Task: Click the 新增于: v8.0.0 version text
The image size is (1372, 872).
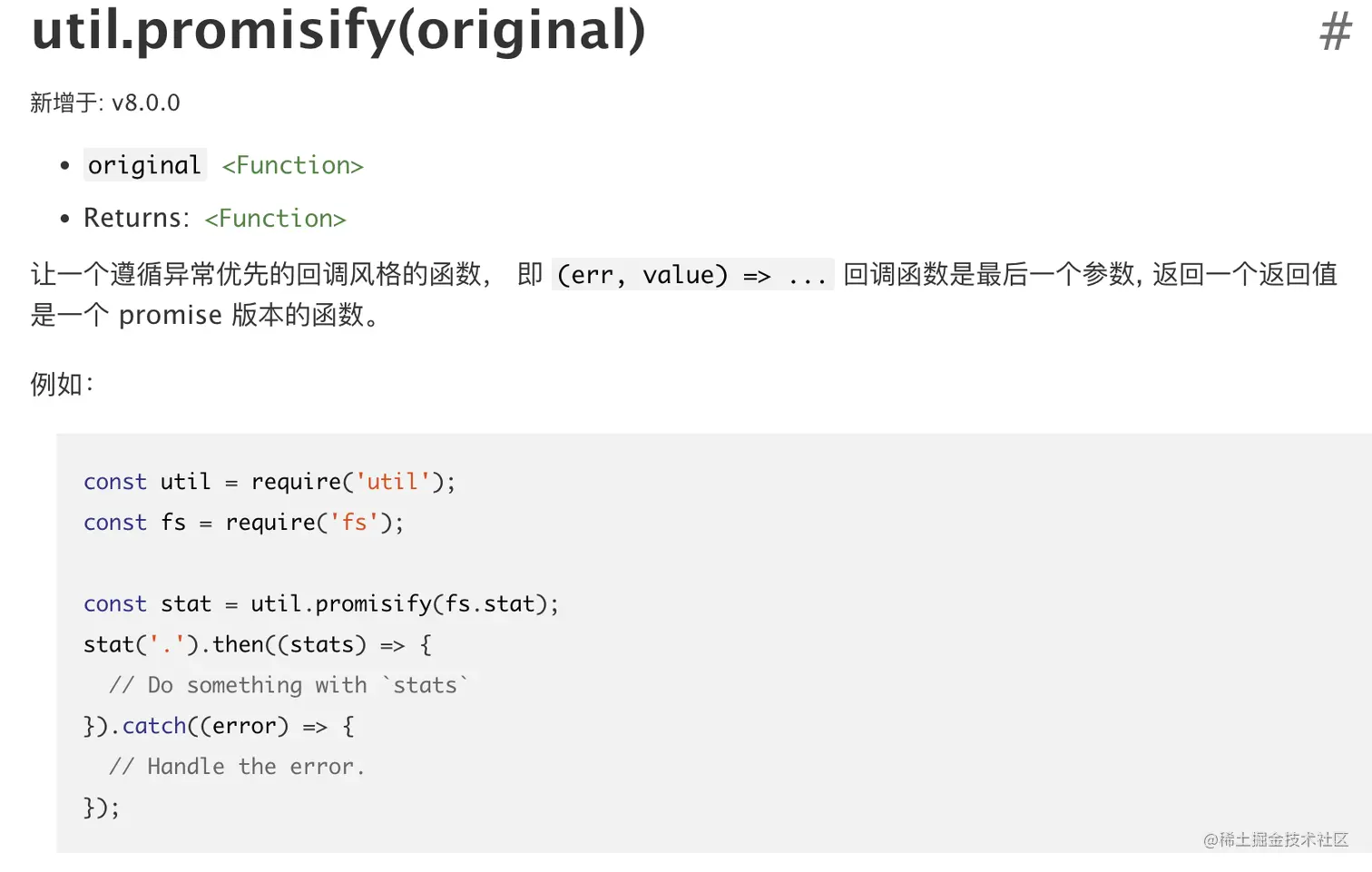Action: pos(105,103)
